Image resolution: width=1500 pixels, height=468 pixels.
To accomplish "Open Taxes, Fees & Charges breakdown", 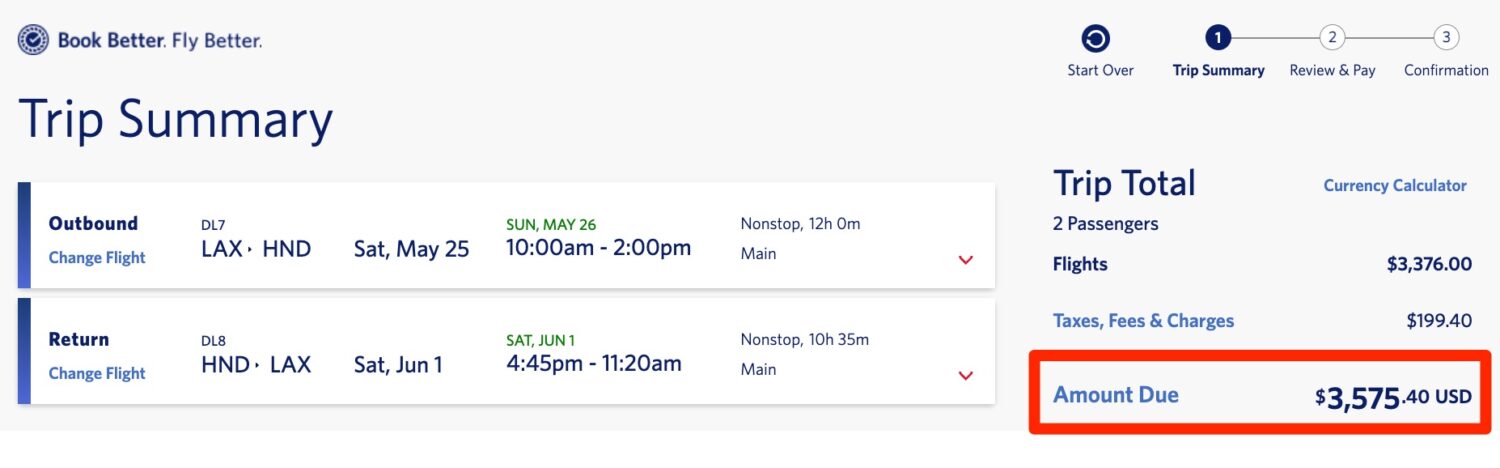I will tap(1143, 321).
